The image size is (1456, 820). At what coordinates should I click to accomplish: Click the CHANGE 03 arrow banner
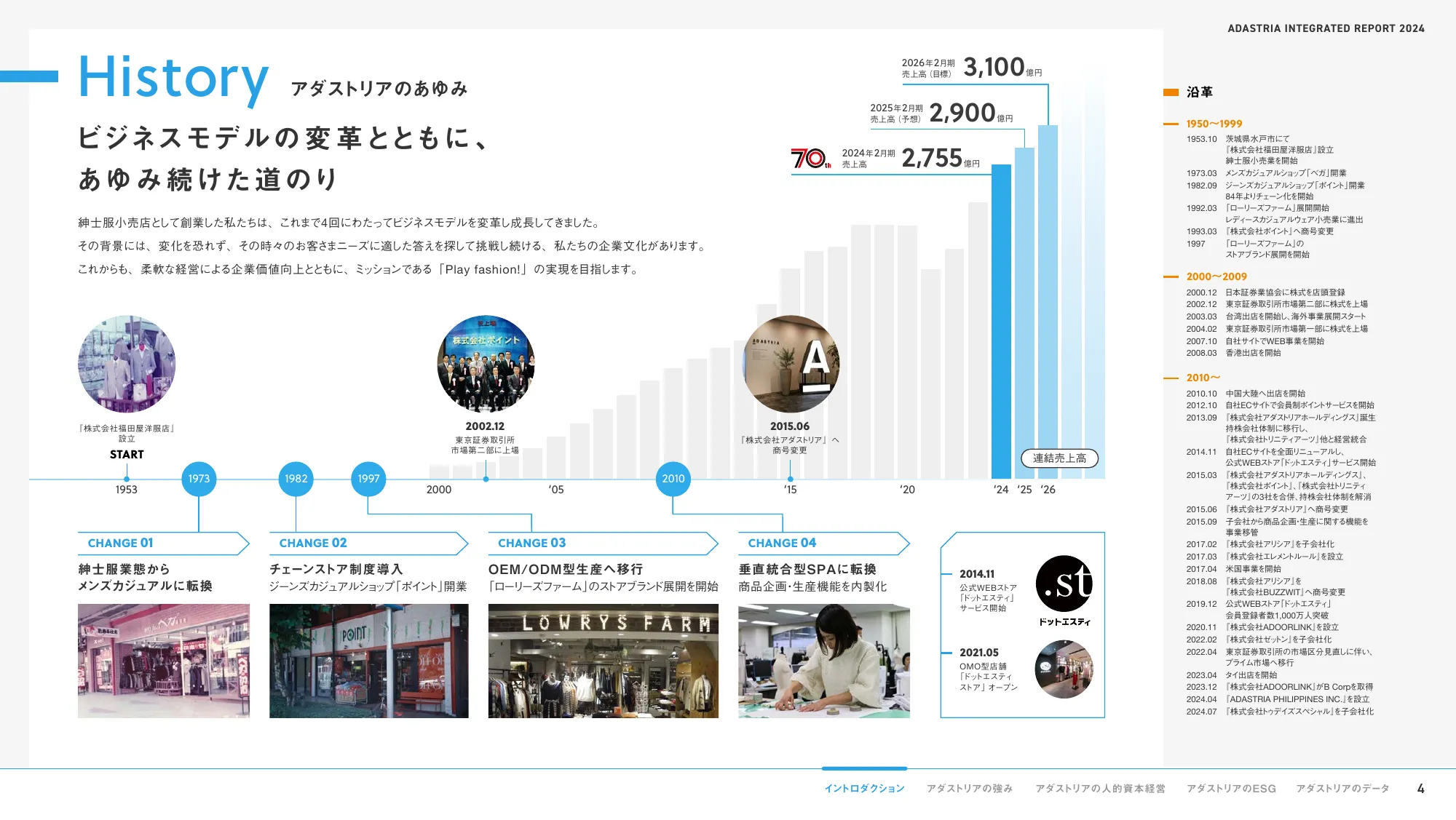point(603,544)
